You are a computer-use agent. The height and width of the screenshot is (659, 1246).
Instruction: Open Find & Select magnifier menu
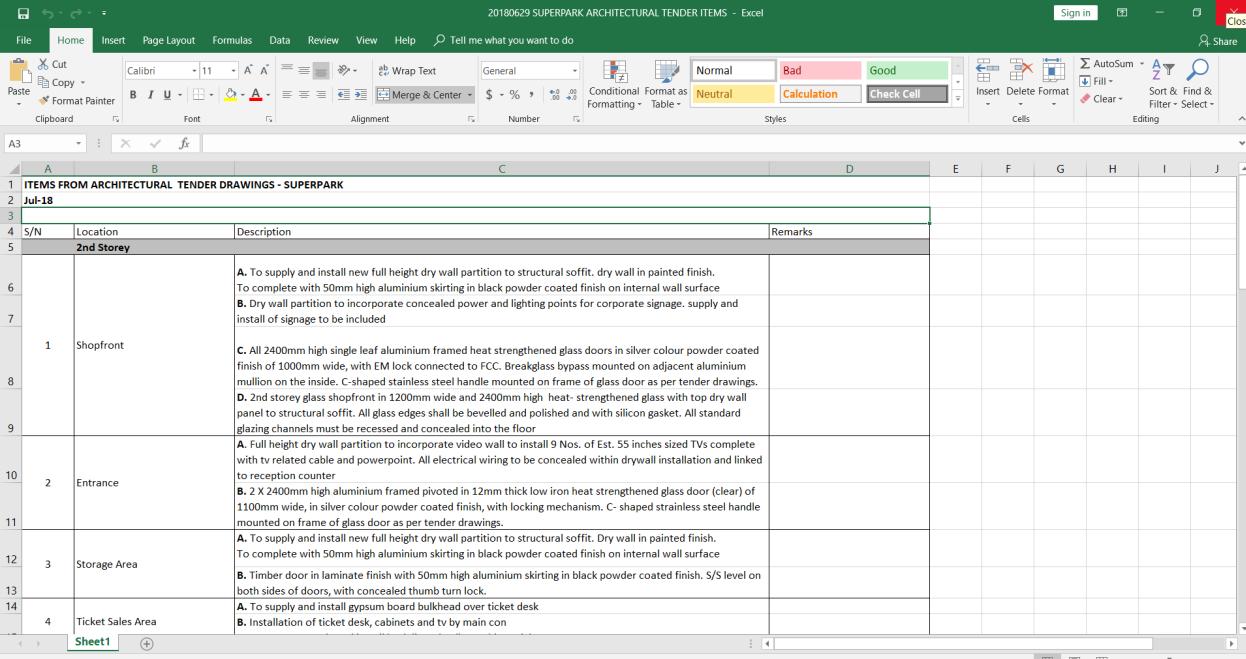[1198, 84]
